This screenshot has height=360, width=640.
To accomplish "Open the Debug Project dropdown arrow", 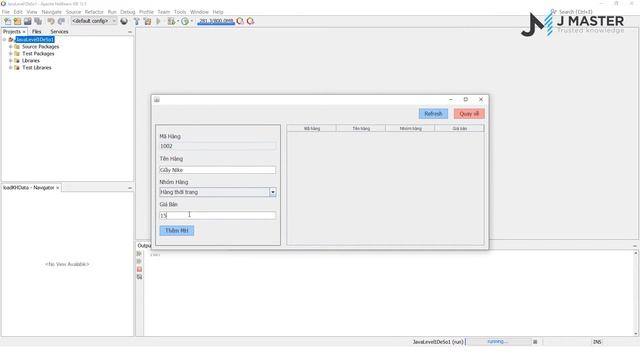I will click(x=178, y=21).
